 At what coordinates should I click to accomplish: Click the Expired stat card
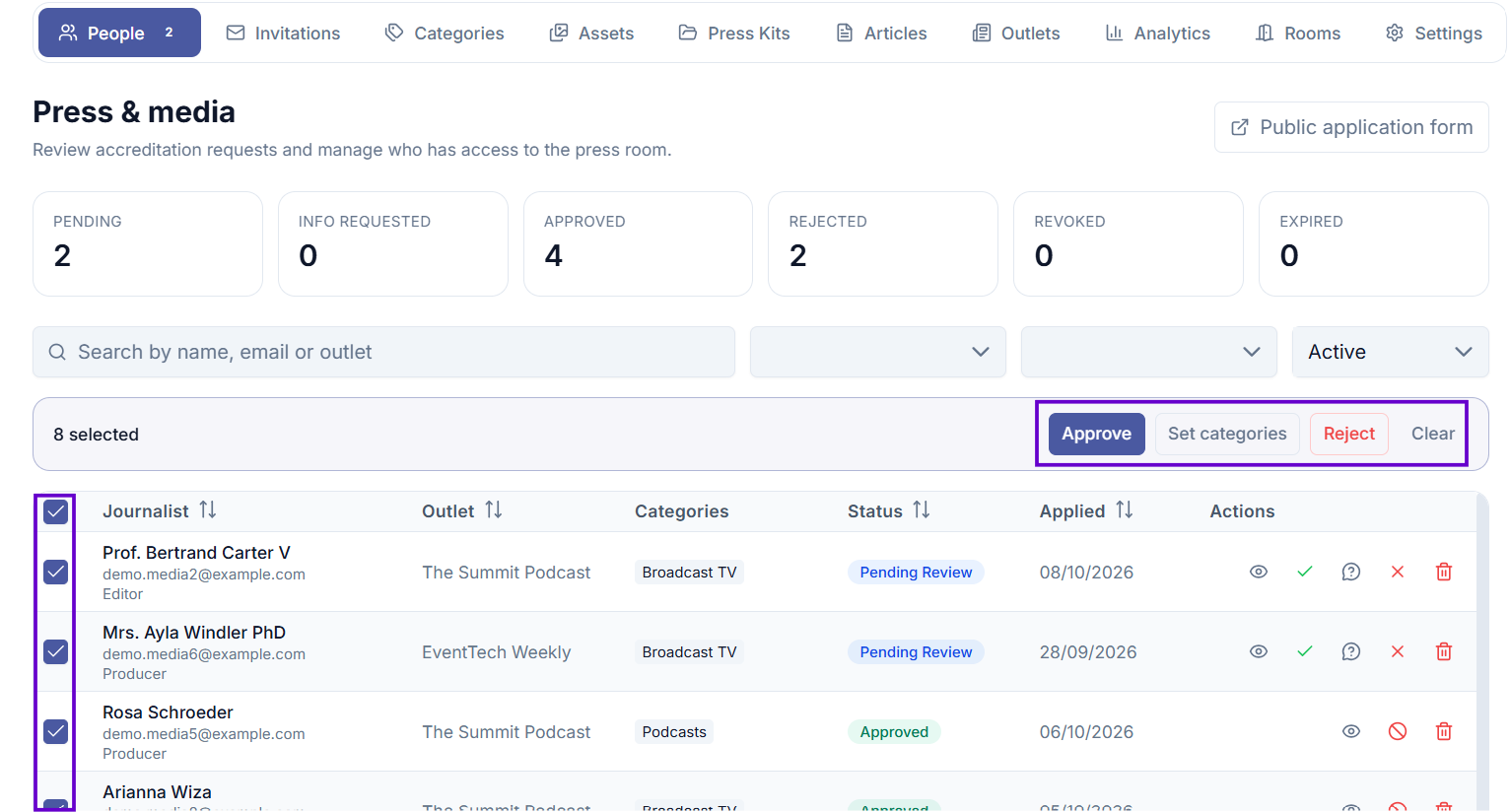[x=1374, y=243]
